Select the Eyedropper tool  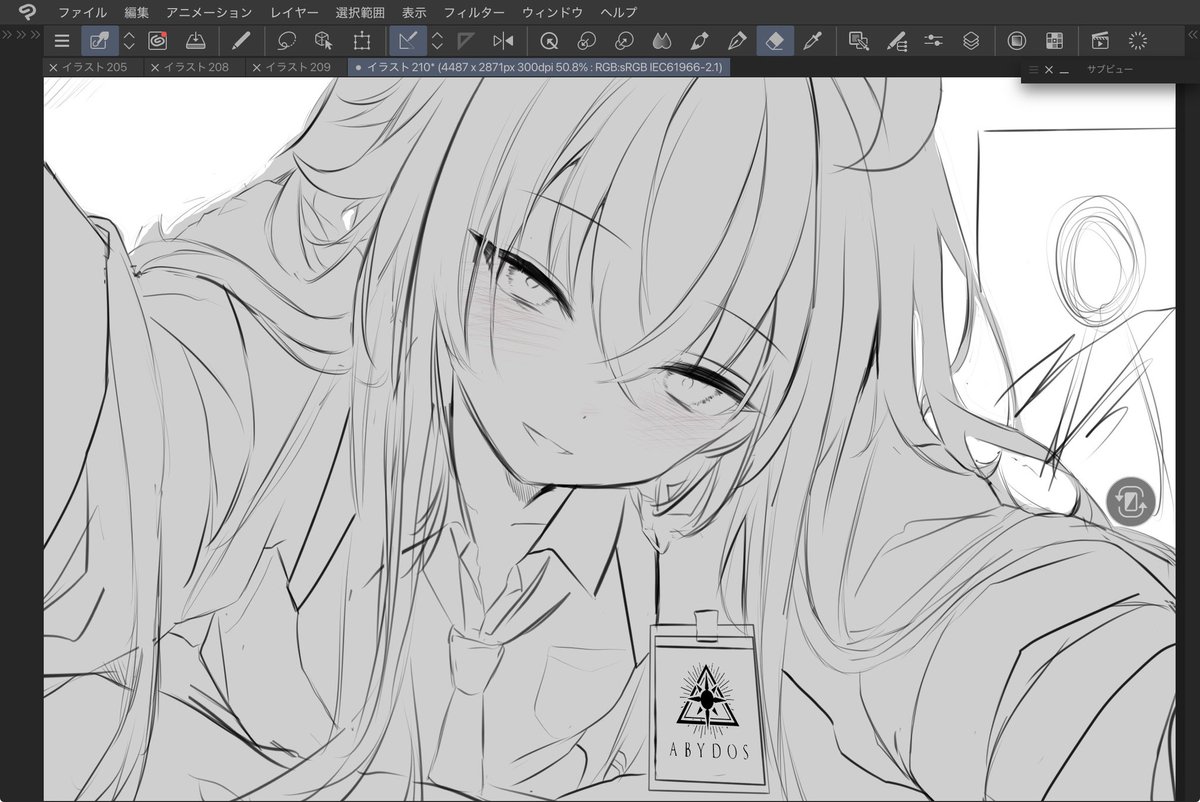[x=813, y=41]
